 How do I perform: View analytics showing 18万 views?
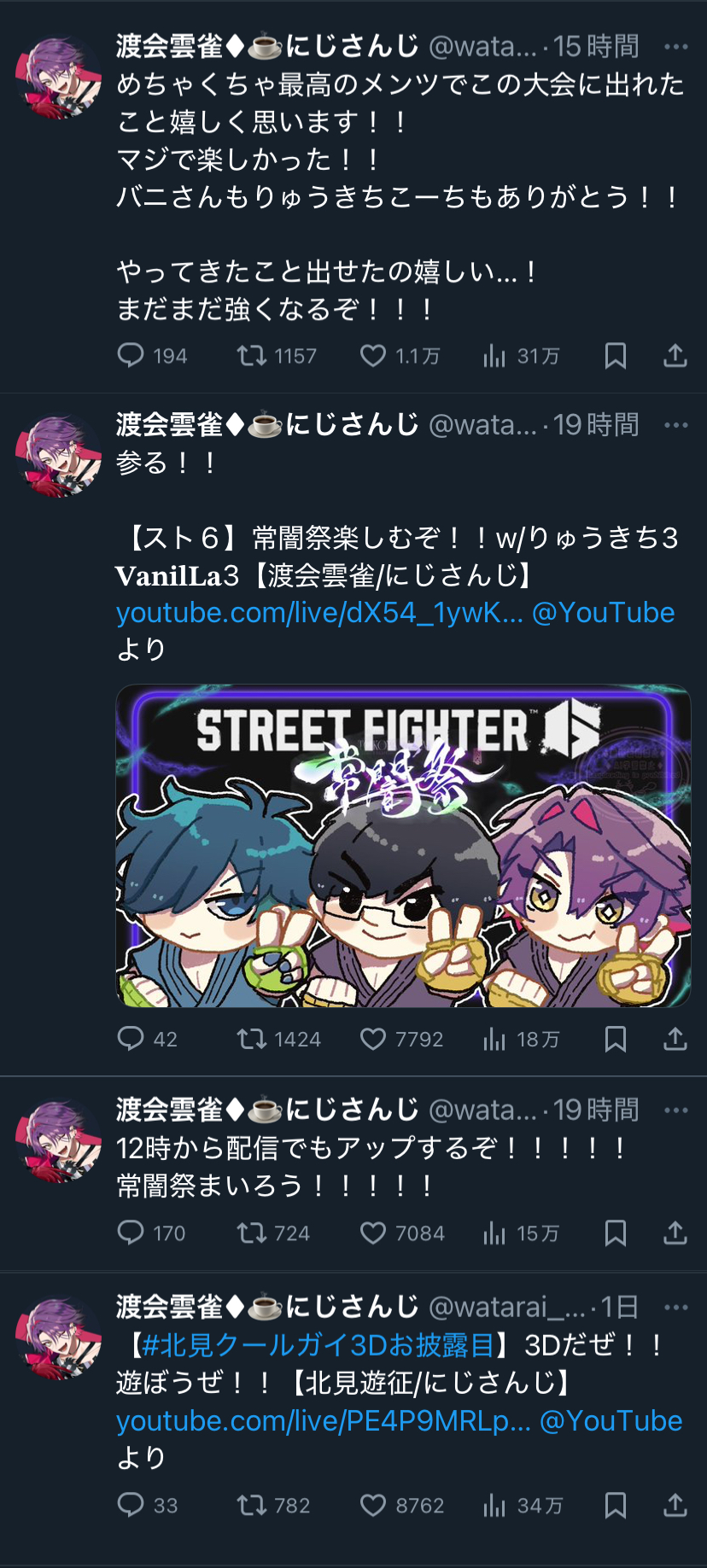521,1039
